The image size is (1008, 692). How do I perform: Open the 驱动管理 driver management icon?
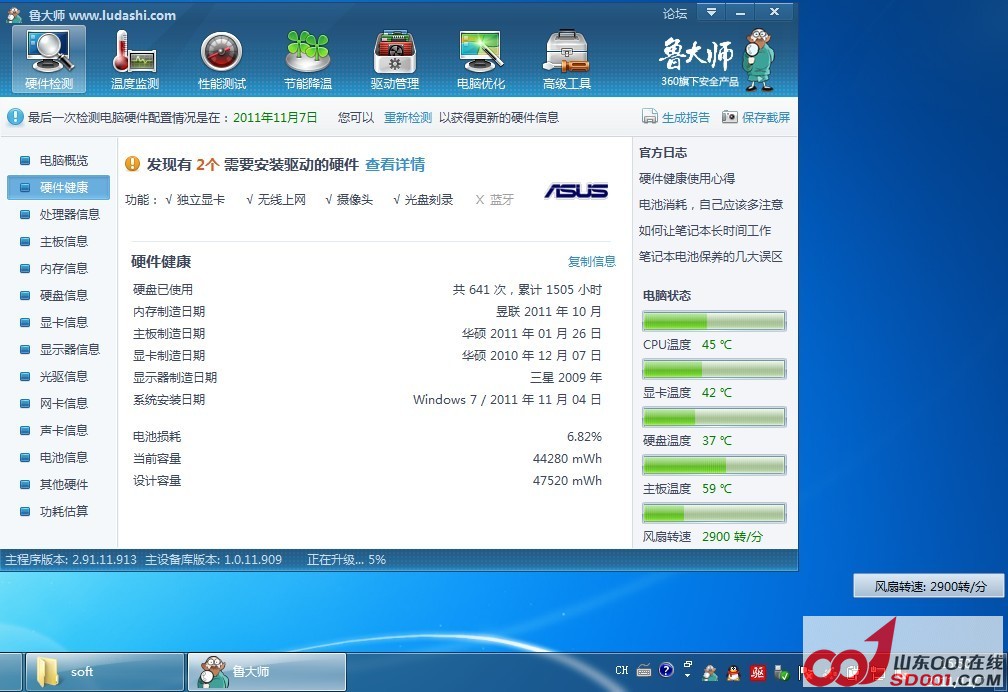click(394, 50)
